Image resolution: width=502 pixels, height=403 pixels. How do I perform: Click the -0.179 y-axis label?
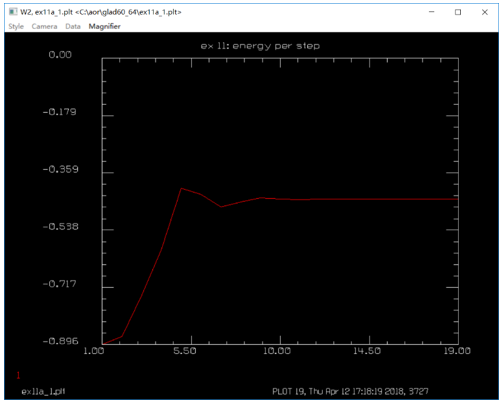coord(60,112)
